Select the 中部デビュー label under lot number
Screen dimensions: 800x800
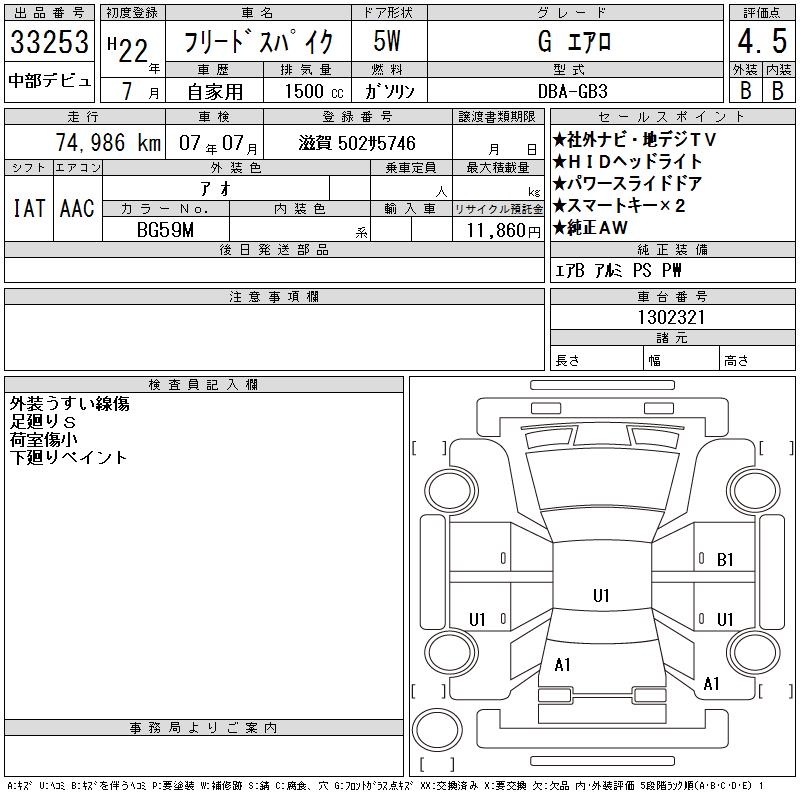(x=49, y=81)
